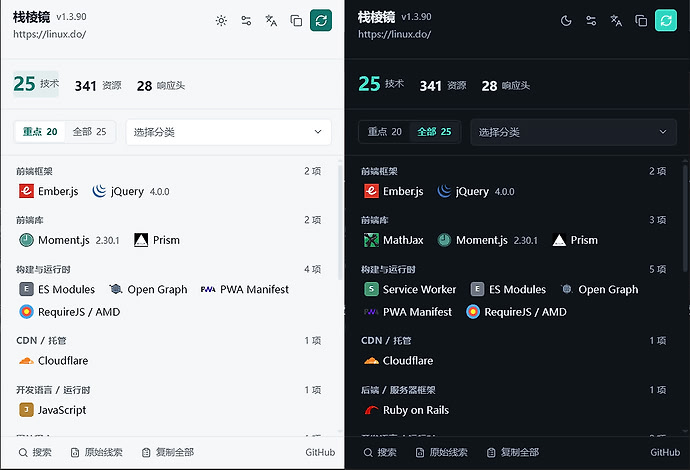690x470 pixels.
Task: Click 前端框架 heading in light panel
Action: coord(34,171)
